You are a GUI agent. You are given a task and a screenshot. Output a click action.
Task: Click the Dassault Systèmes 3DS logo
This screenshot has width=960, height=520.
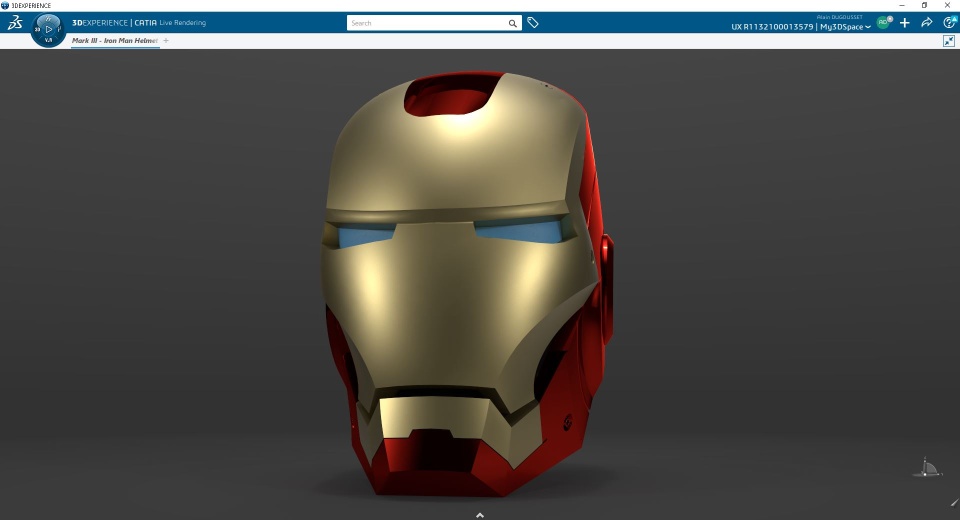pos(15,23)
